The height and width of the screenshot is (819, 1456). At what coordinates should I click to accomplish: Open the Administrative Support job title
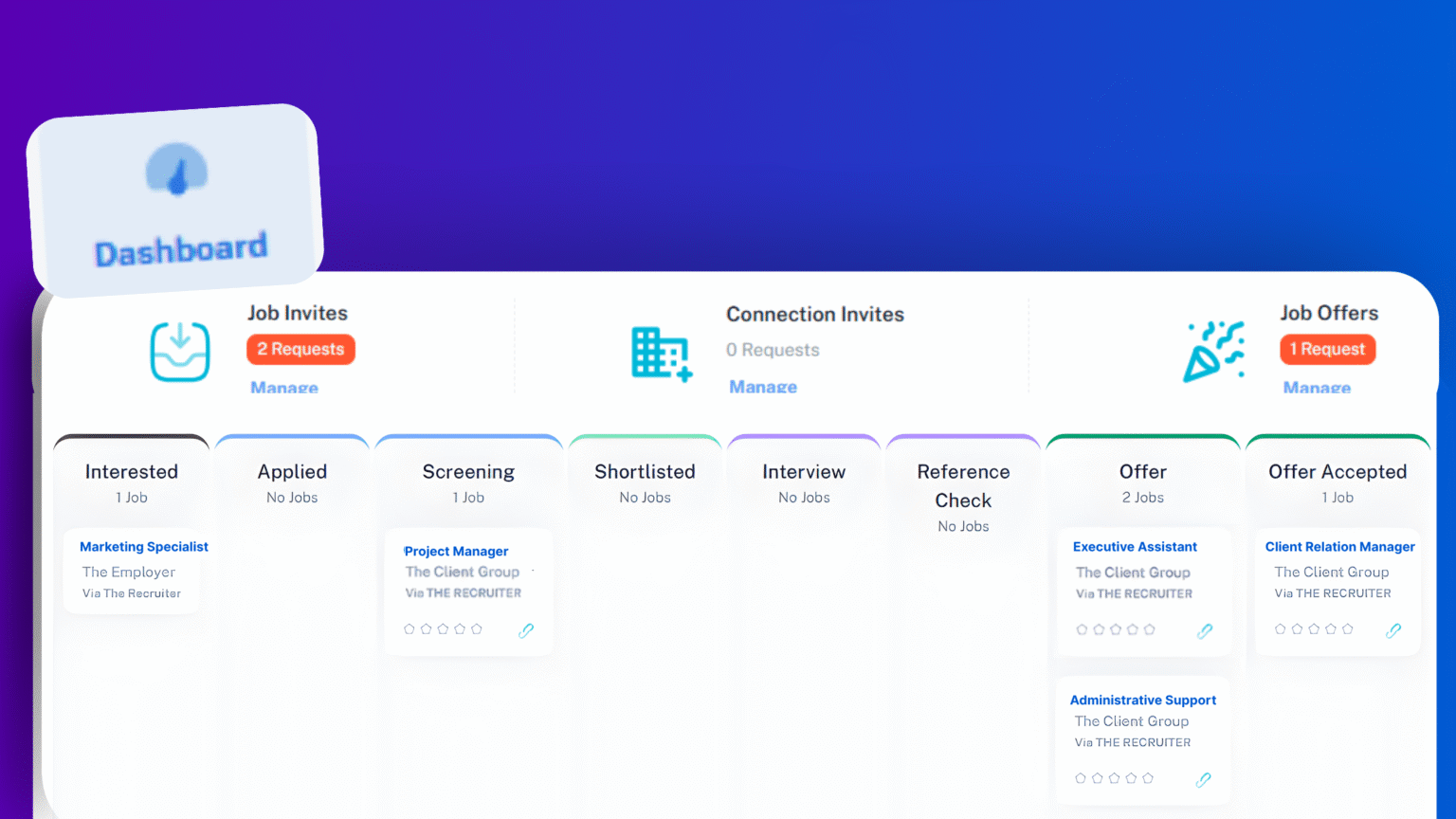coord(1143,701)
